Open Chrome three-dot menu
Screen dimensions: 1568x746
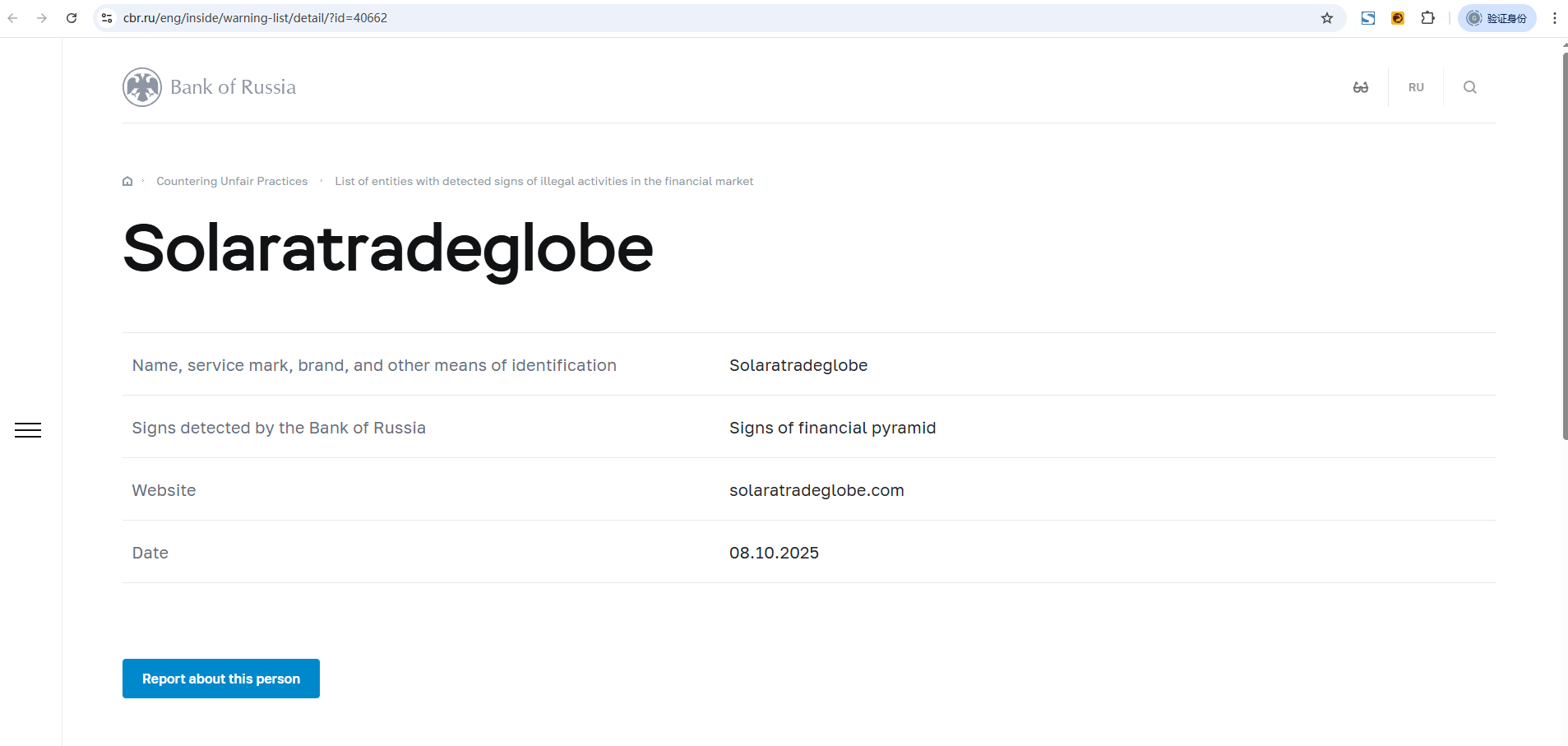tap(1554, 18)
